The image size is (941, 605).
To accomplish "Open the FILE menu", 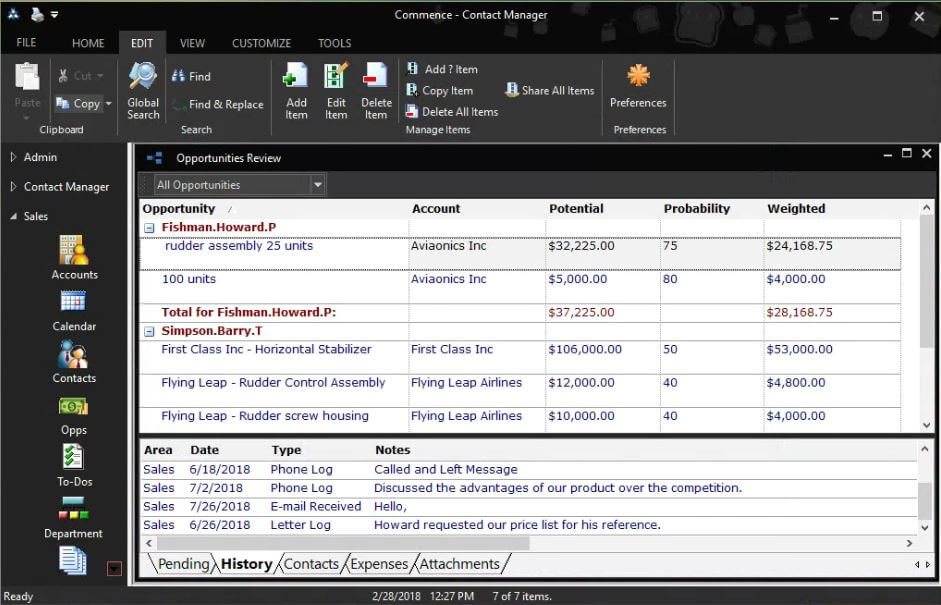I will tap(26, 43).
